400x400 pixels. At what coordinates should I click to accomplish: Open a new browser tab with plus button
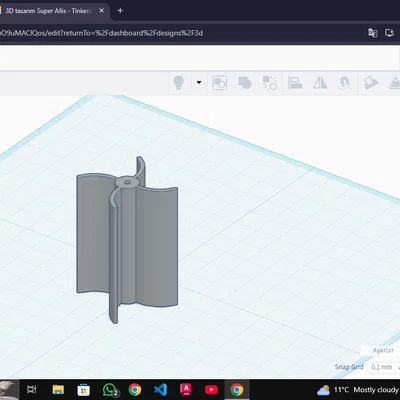(x=120, y=11)
